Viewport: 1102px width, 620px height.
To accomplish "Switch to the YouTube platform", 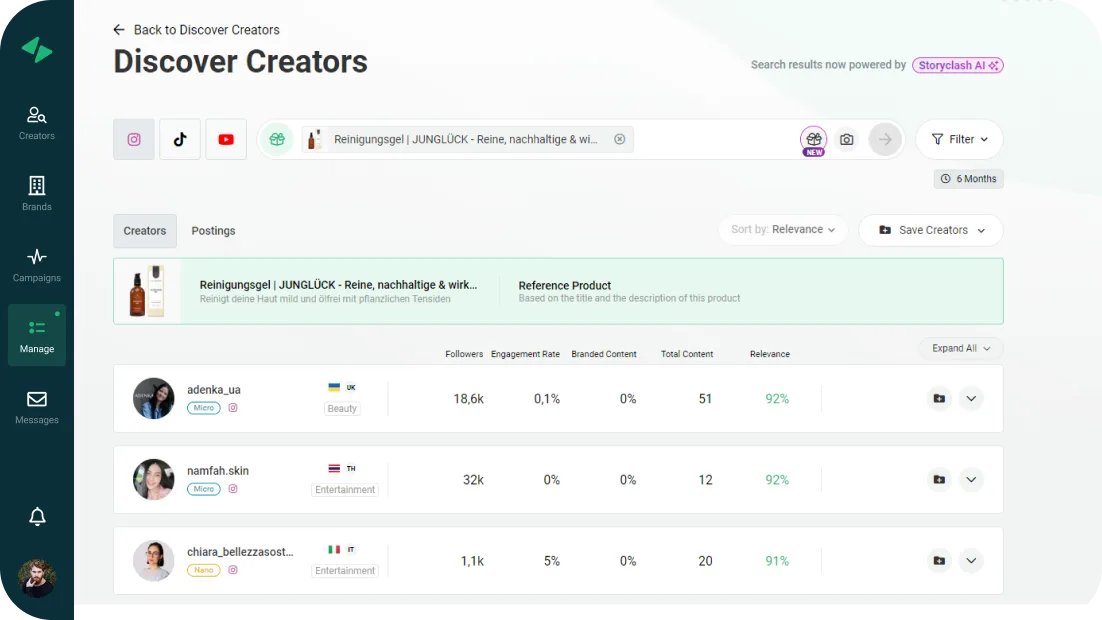I will [226, 140].
